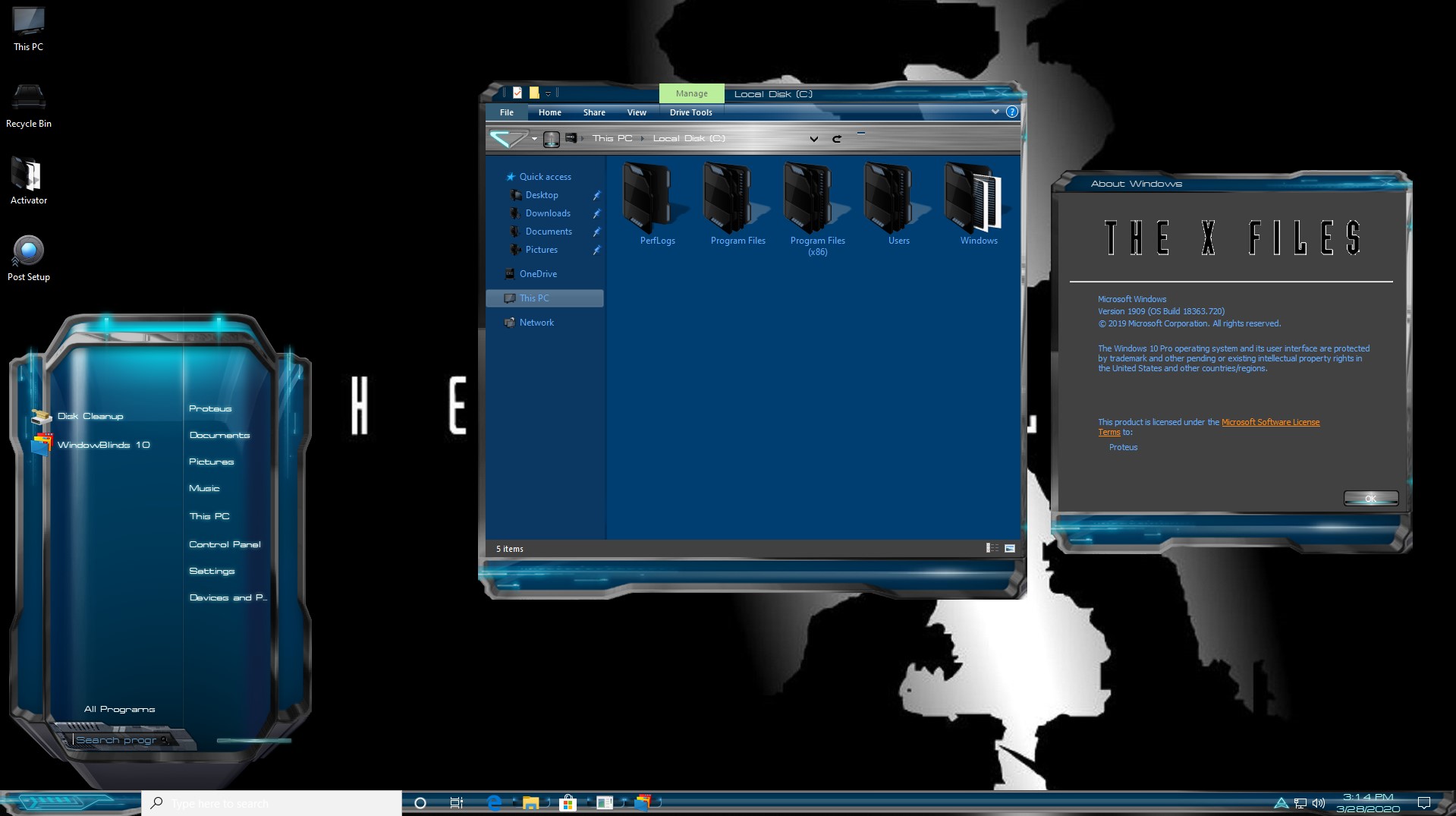
Task: Click the Start button on taskbar
Action: click(70, 803)
